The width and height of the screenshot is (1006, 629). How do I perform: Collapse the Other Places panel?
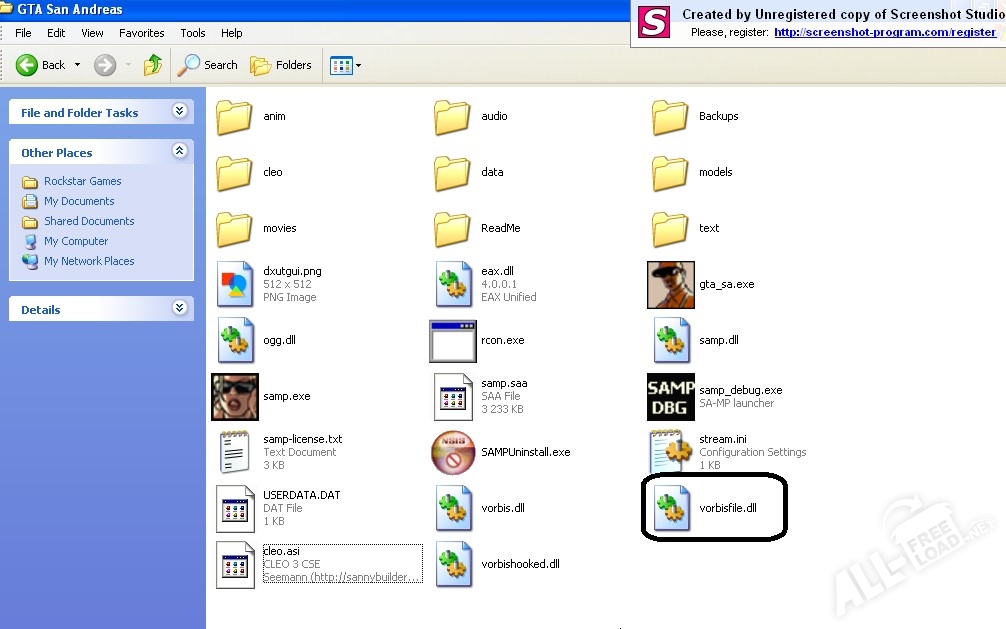[x=180, y=152]
